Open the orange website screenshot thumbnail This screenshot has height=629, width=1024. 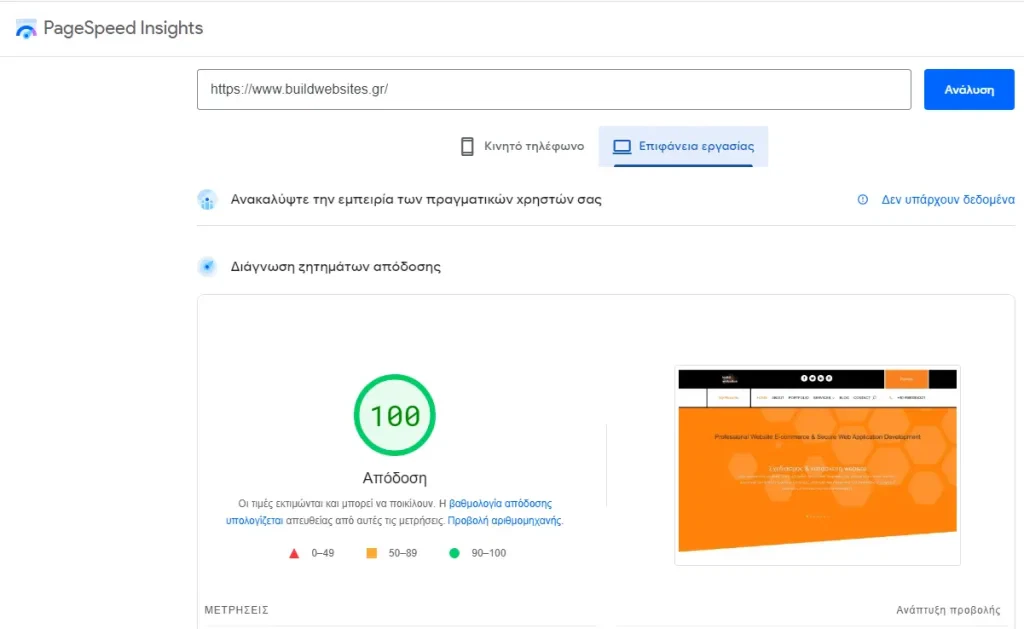[x=817, y=465]
